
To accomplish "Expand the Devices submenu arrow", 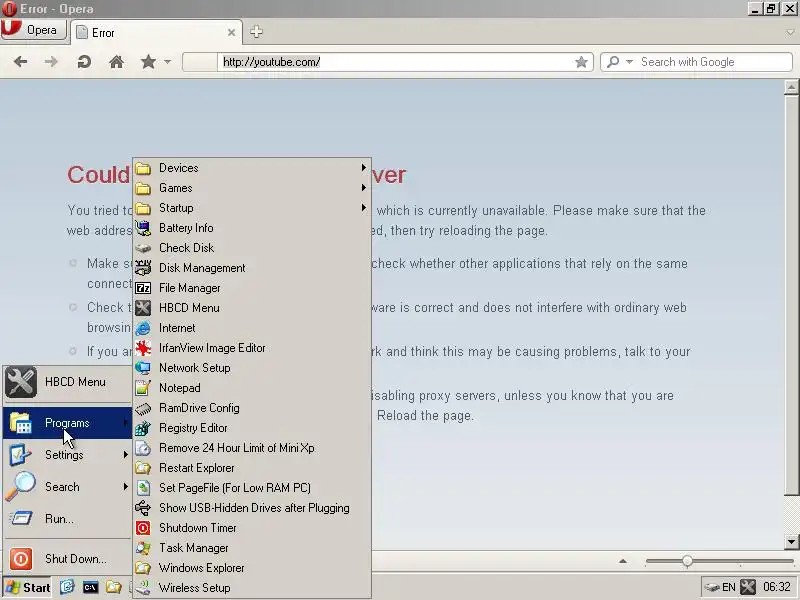I will point(363,167).
